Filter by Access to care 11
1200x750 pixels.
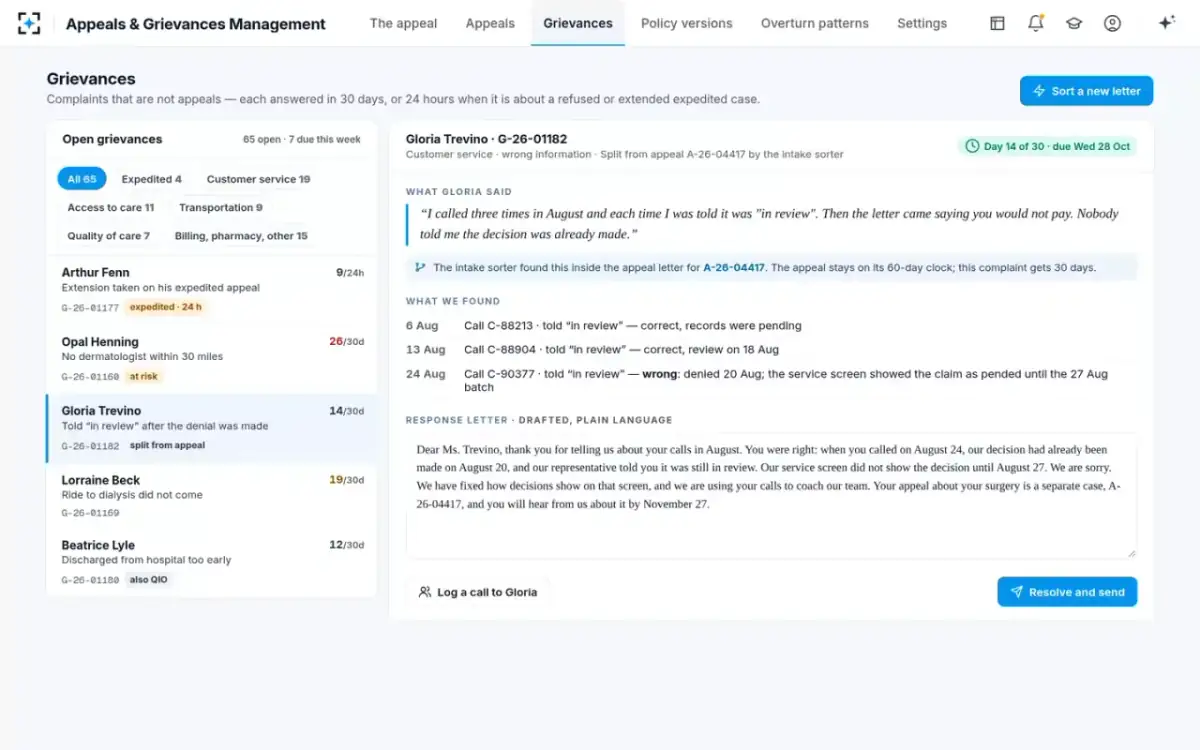[x=111, y=208]
